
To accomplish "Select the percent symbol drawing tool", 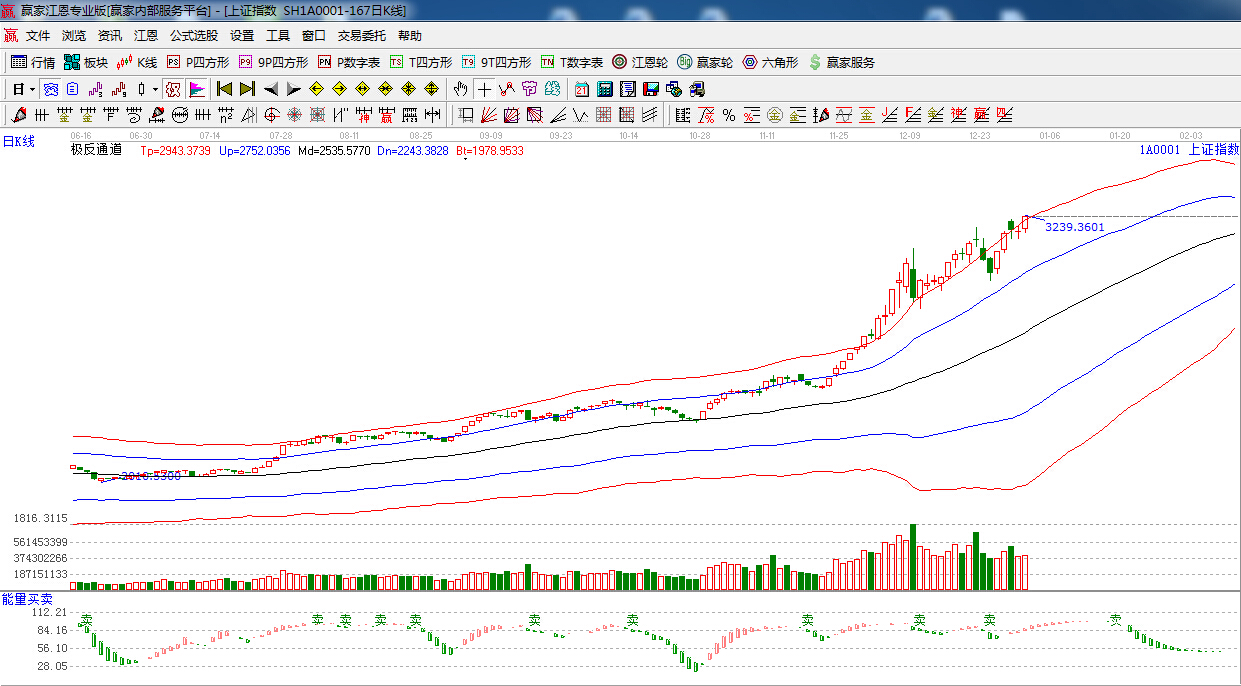I will click(x=729, y=115).
